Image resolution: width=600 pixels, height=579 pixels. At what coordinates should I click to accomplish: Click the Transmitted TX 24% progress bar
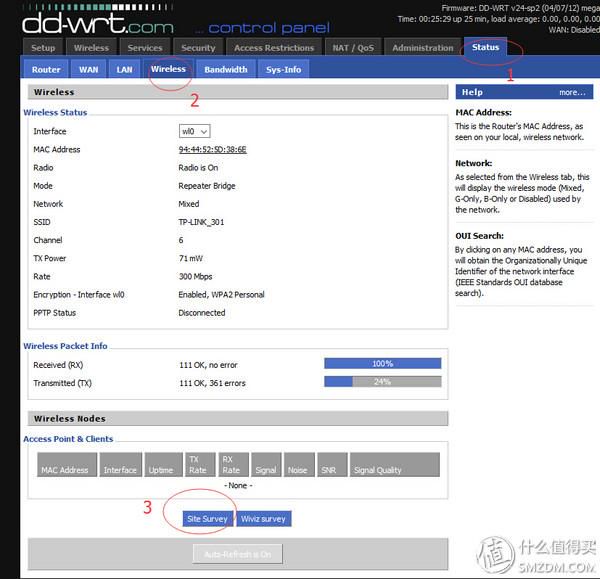[383, 382]
